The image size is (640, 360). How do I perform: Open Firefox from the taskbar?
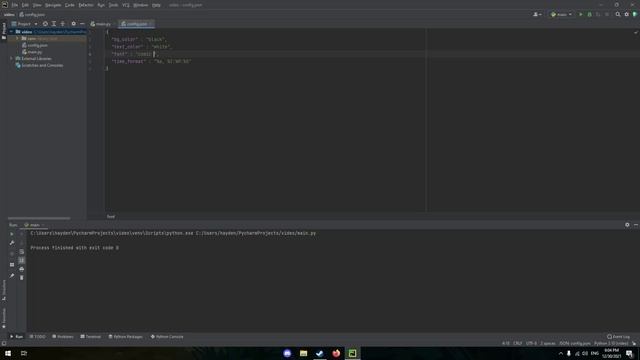pyautogui.click(x=336, y=353)
